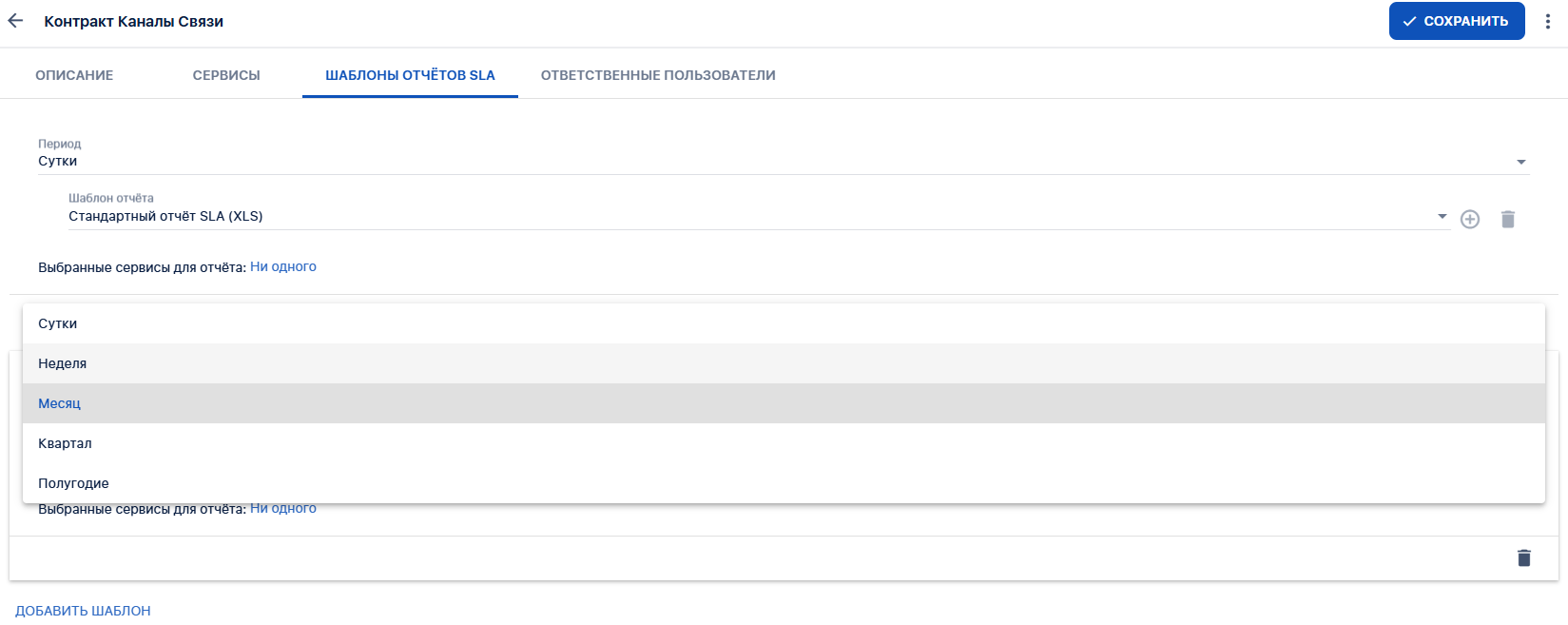This screenshot has height=625, width=1568.
Task: Choose Сутки in the open options list
Action: coord(58,323)
